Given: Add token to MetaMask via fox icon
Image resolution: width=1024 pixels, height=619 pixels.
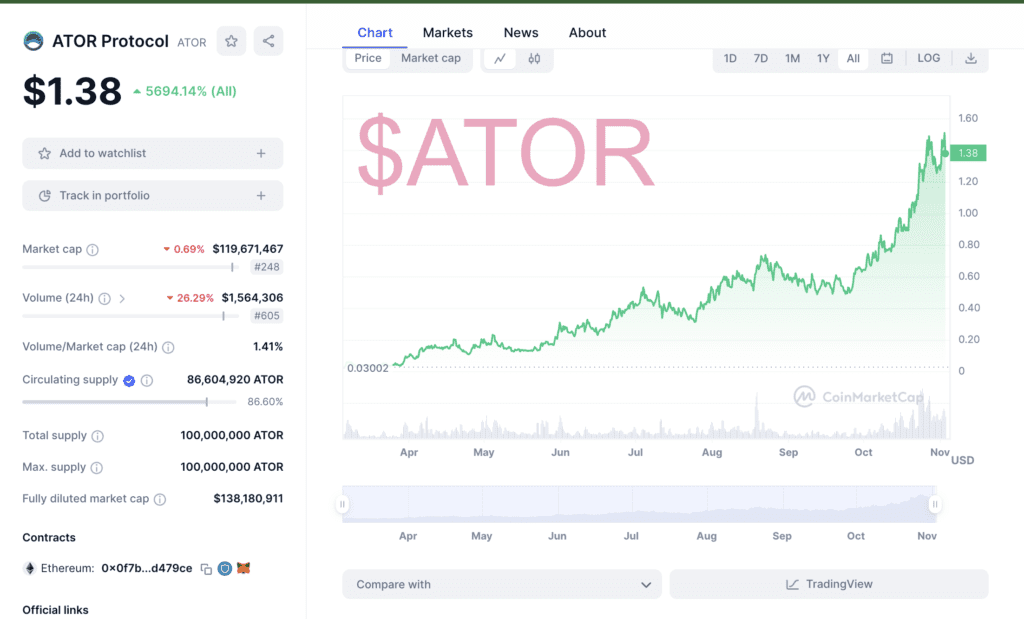Looking at the screenshot, I should [243, 568].
